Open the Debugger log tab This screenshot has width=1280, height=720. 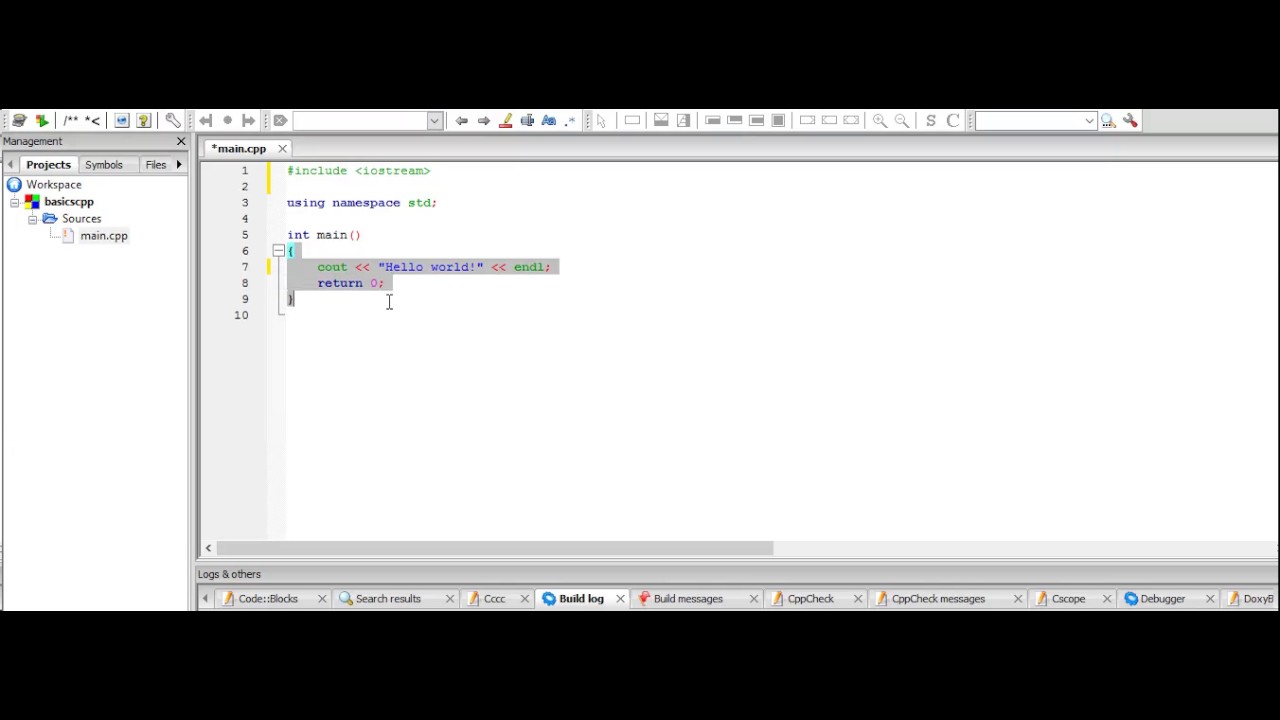1162,599
